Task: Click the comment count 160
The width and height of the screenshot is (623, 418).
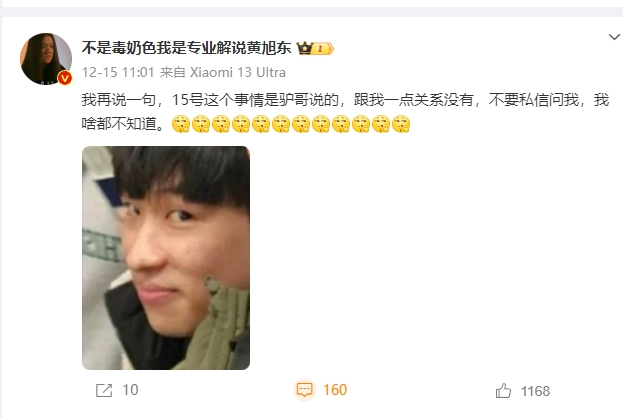Action: (335, 390)
